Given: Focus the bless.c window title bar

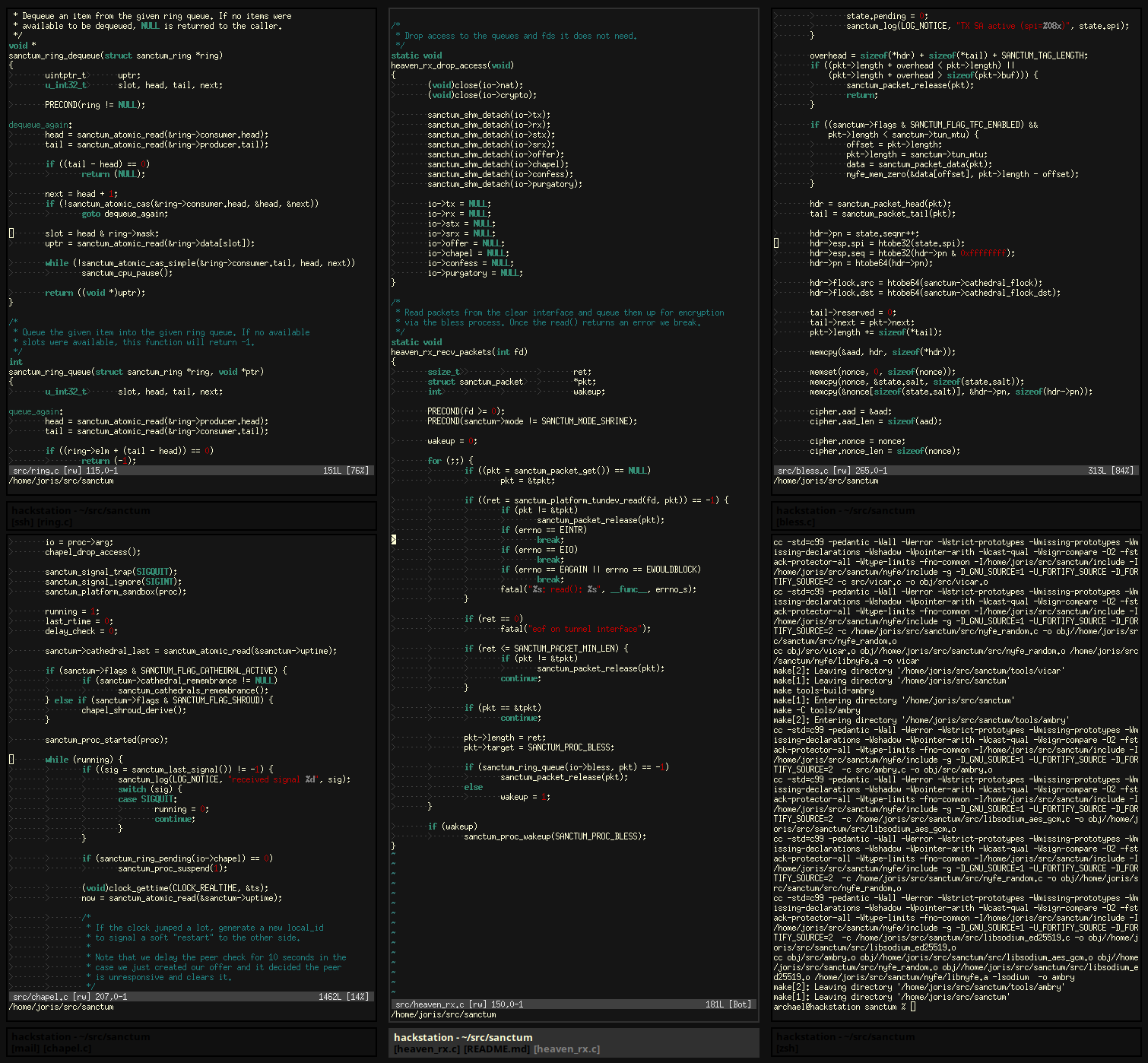Looking at the screenshot, I should [x=956, y=516].
